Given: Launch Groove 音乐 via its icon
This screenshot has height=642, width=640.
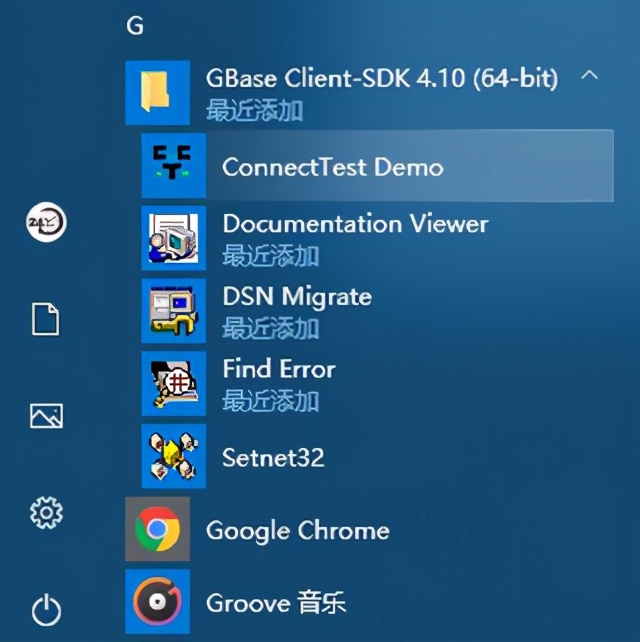Looking at the screenshot, I should [158, 601].
